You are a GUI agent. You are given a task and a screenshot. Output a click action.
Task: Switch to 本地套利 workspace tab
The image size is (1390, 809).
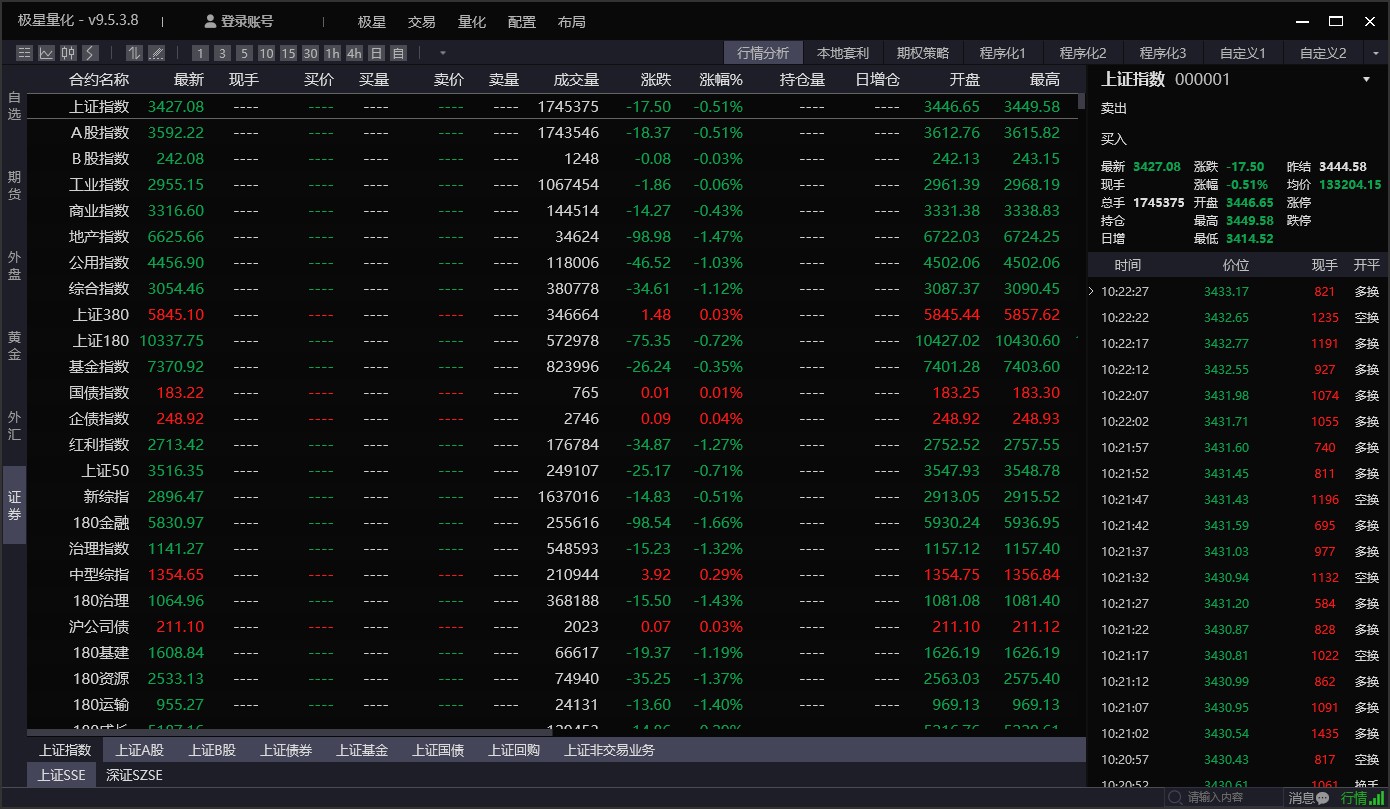[x=843, y=53]
